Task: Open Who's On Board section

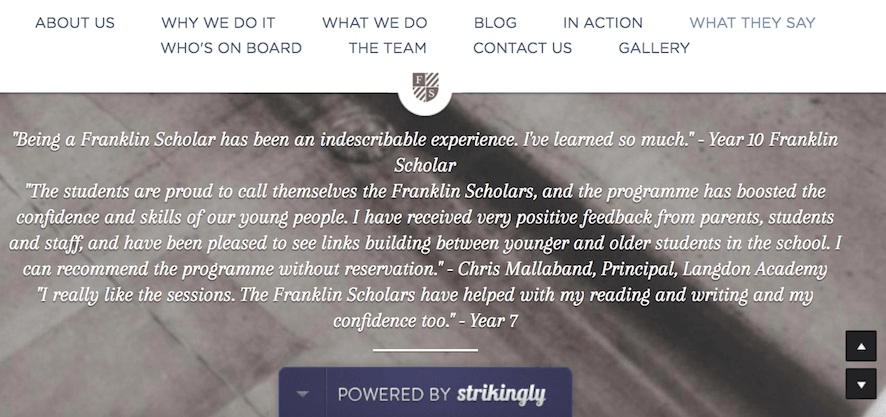Action: (231, 47)
